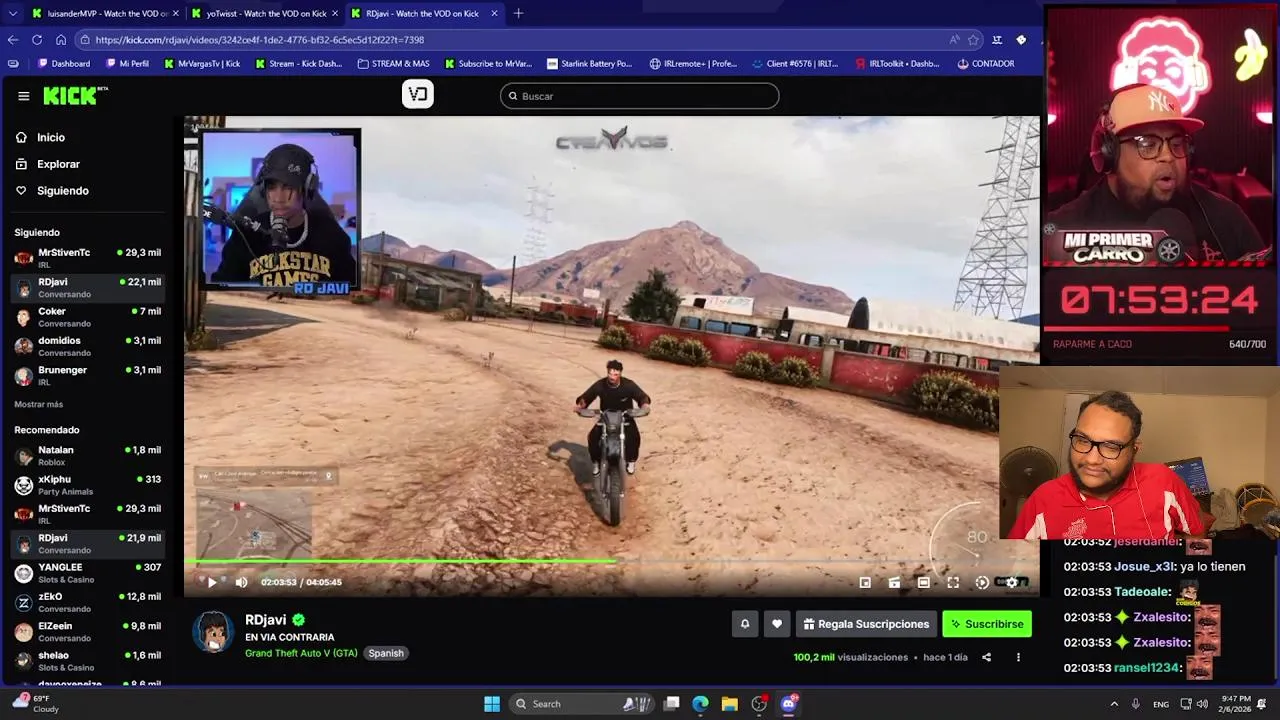Open video settings gear

click(1012, 582)
